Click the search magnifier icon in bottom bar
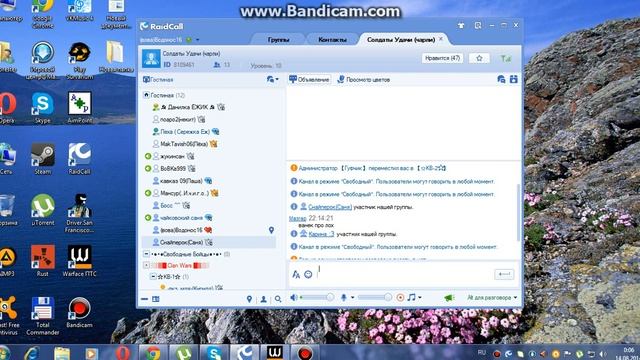Screen dimensions: 640x360 [278, 299]
